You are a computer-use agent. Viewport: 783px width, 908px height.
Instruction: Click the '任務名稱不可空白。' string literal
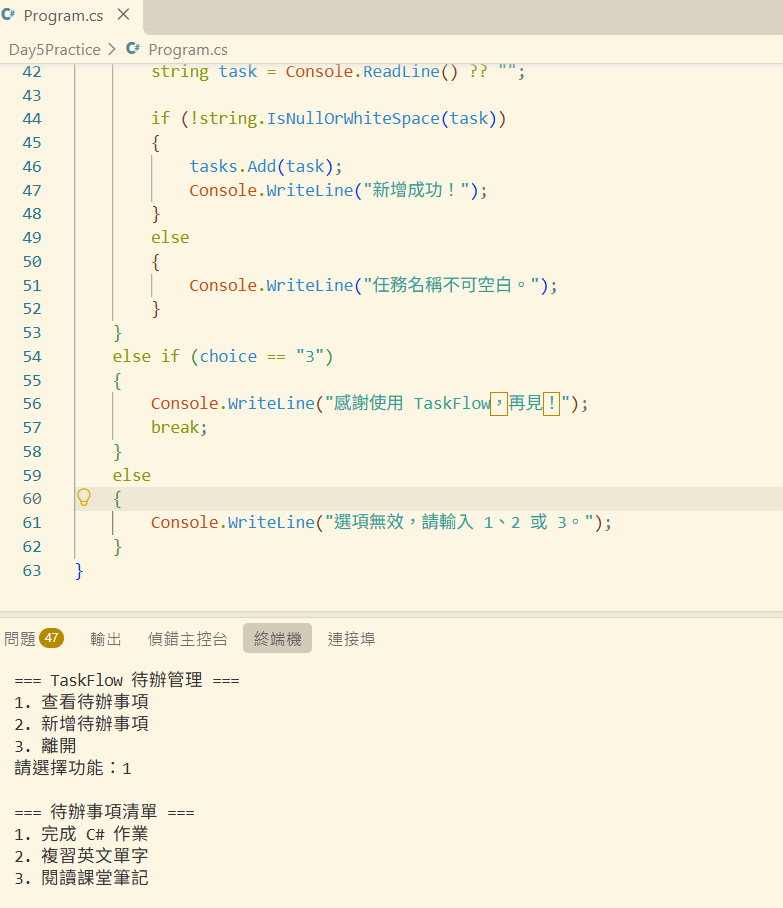451,285
